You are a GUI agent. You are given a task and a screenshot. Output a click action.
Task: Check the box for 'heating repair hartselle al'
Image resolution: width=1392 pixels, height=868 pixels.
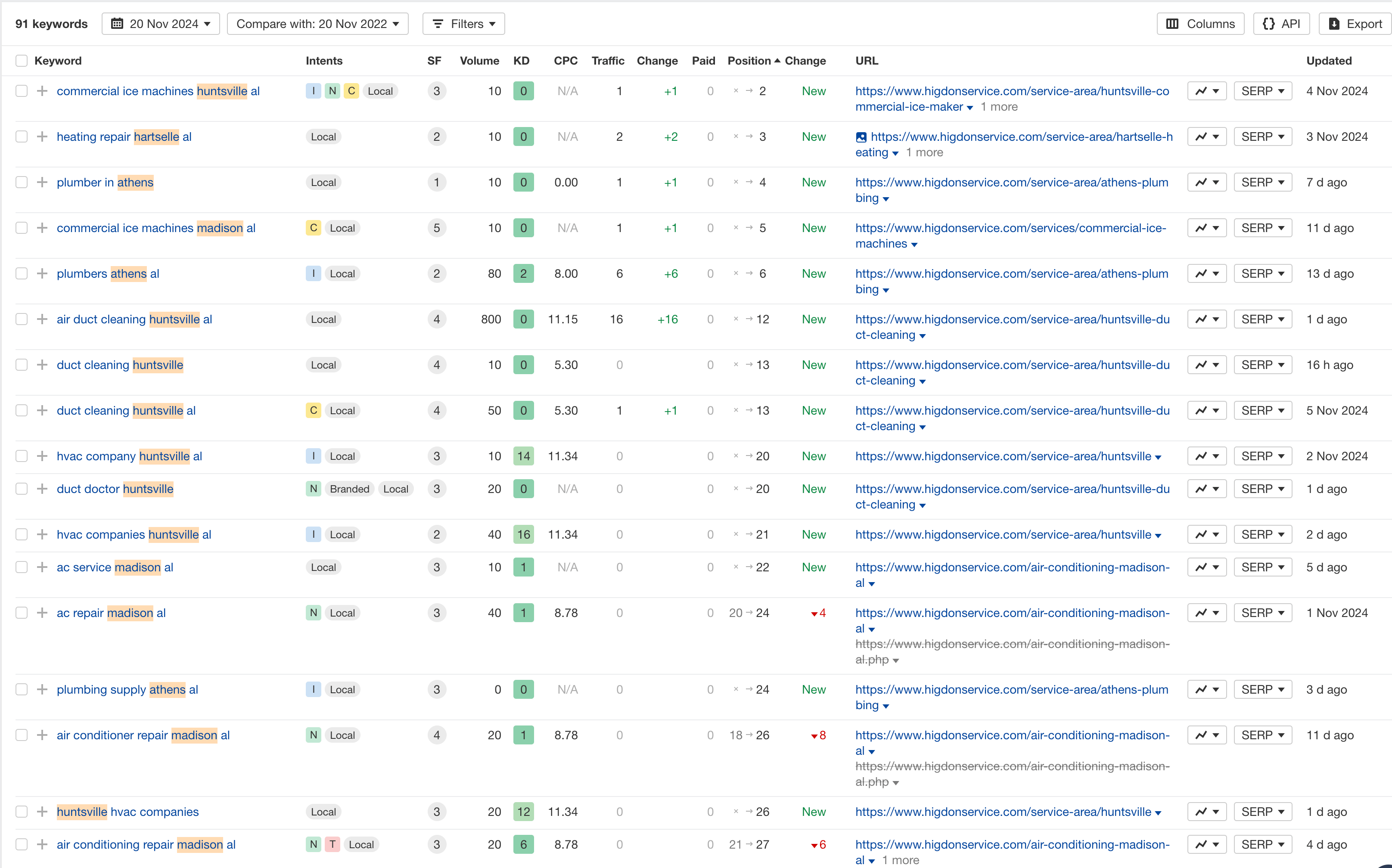tap(22, 136)
